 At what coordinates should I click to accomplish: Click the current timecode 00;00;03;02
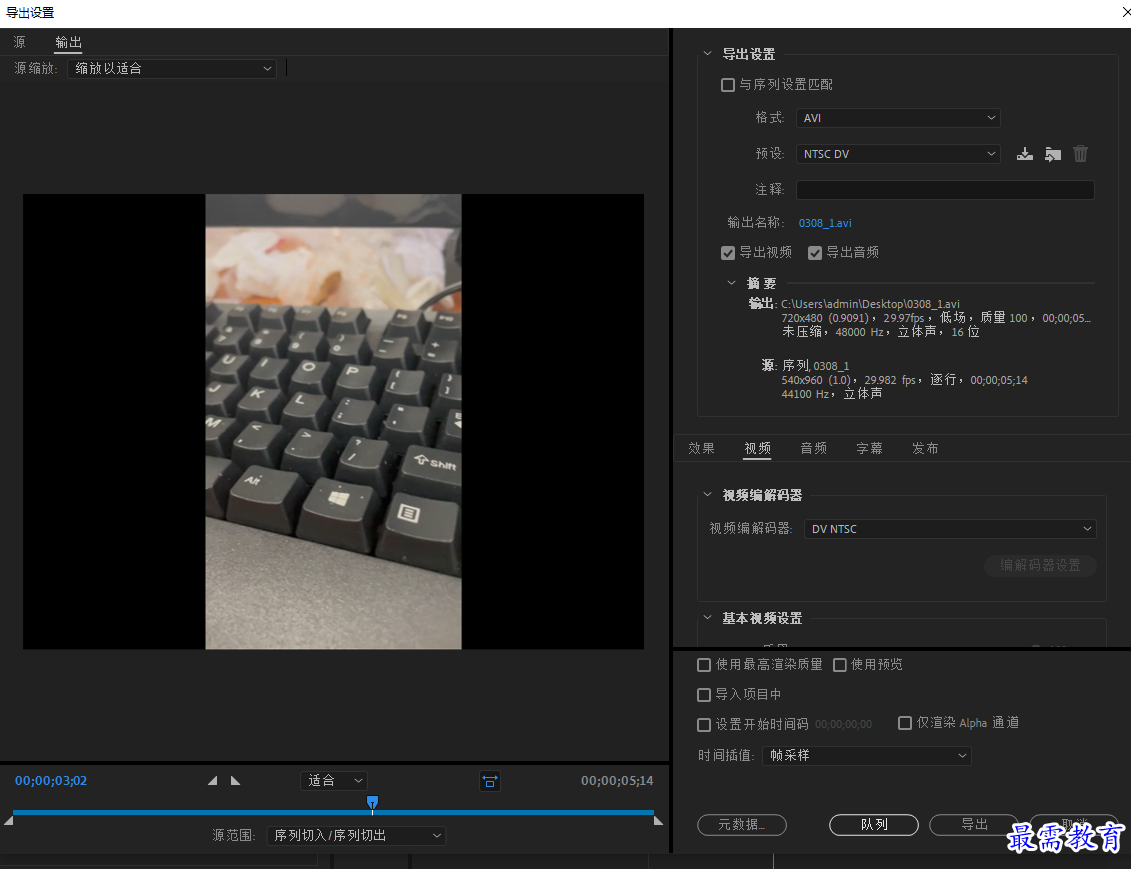coord(50,780)
